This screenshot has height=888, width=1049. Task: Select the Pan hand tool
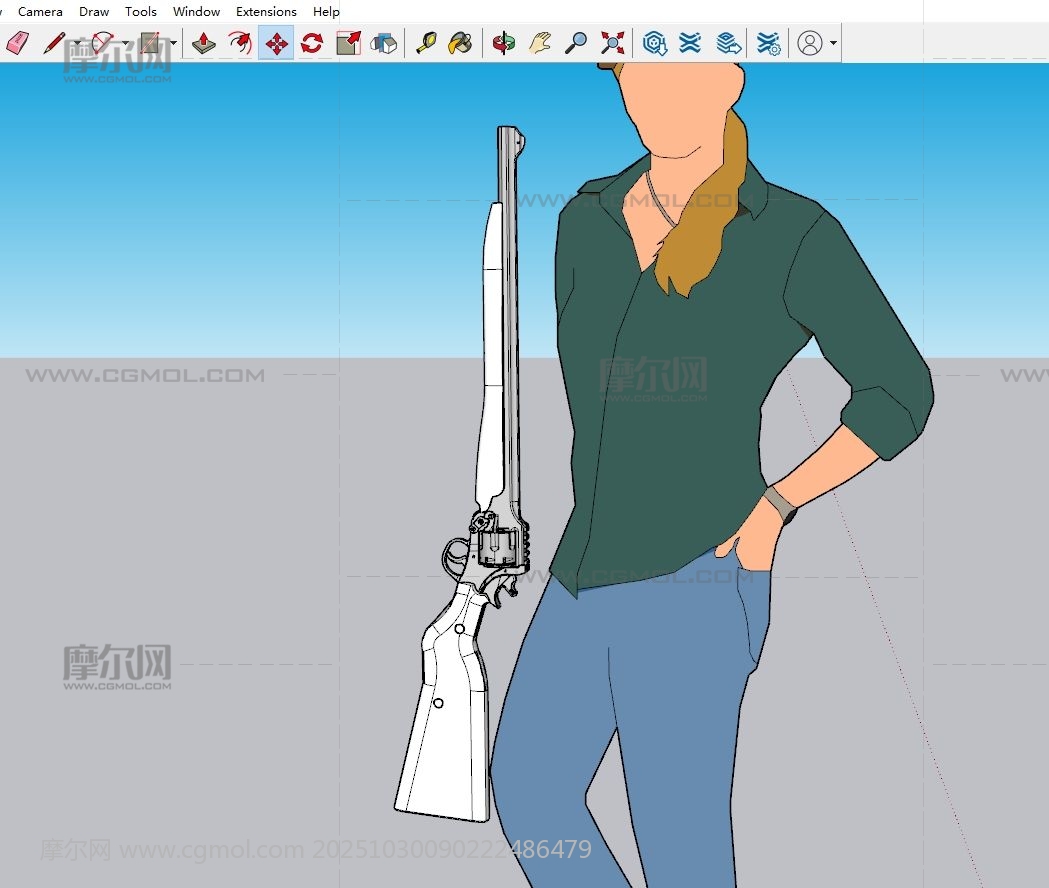tap(540, 43)
